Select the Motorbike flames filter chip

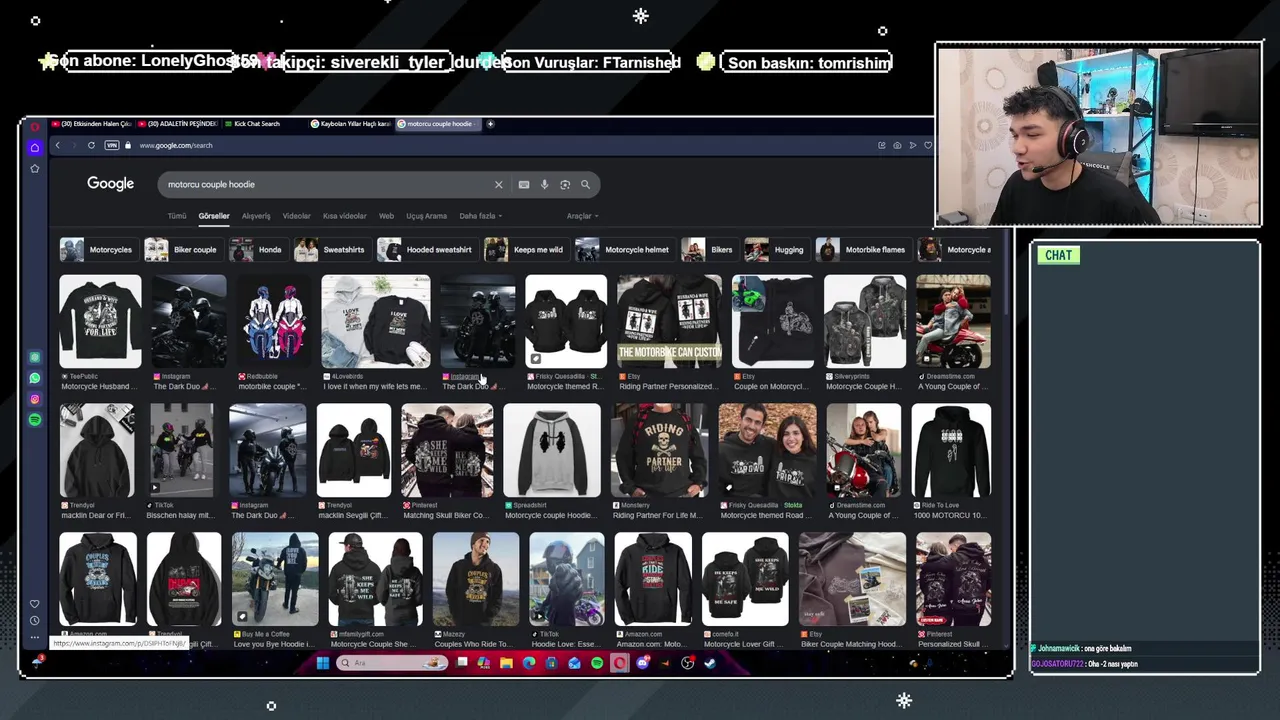862,250
